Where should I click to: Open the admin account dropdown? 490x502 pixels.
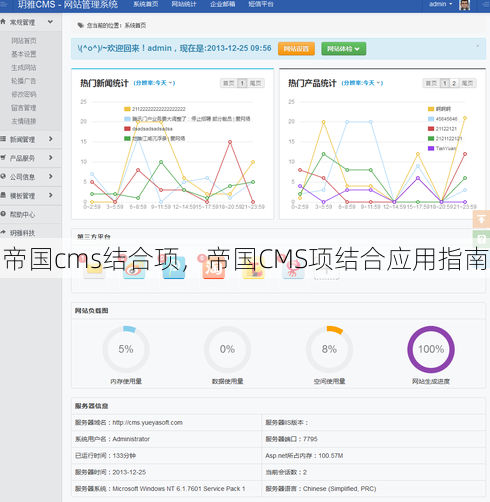(x=441, y=4)
